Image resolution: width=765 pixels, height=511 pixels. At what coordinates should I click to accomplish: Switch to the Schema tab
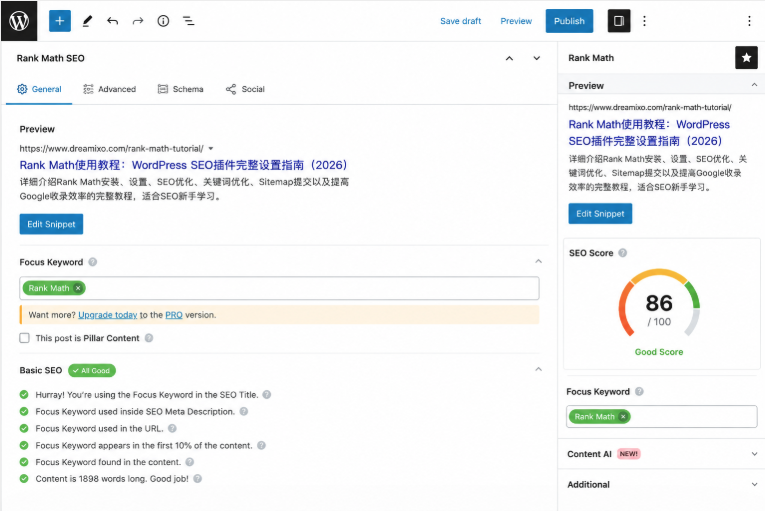181,89
